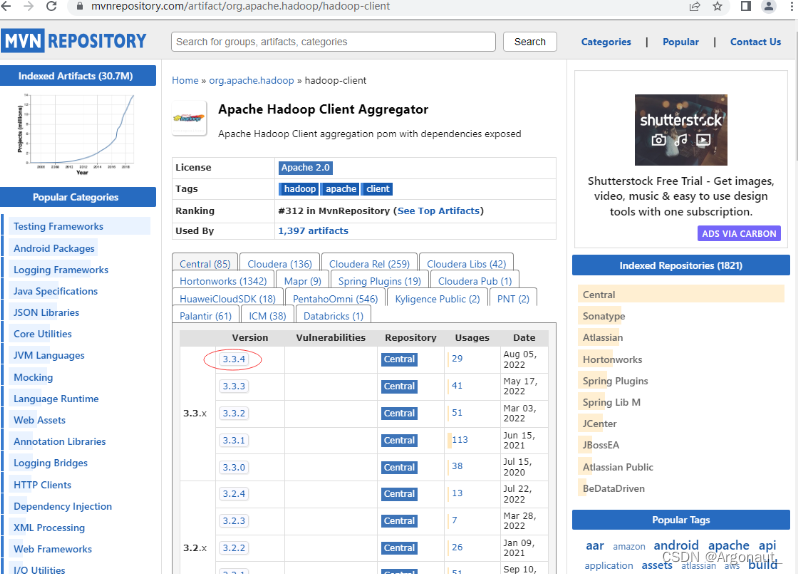Open Categories in top navigation
The height and width of the screenshot is (574, 798).
point(606,42)
